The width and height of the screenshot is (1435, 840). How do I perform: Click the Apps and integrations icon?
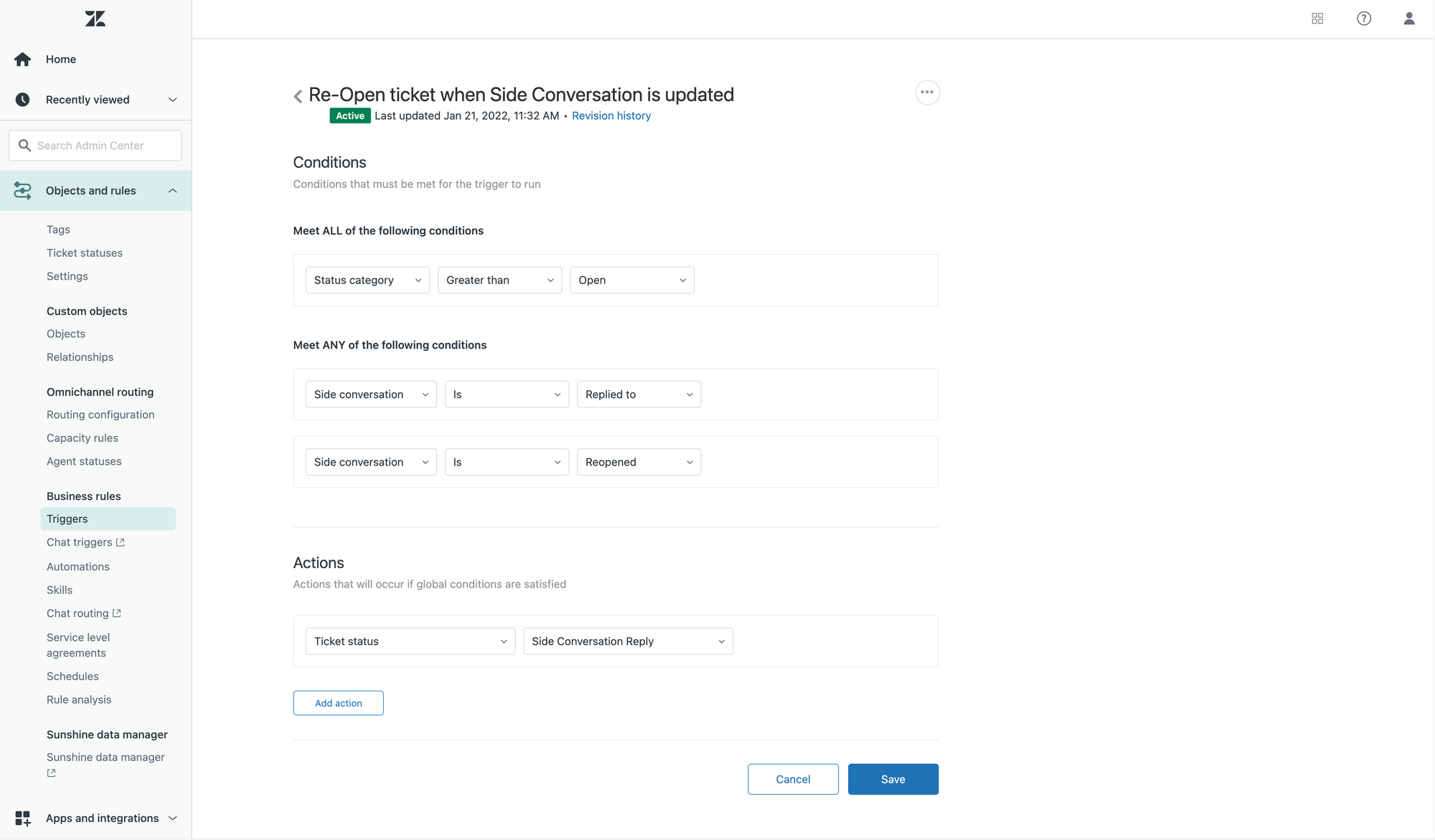click(x=23, y=818)
